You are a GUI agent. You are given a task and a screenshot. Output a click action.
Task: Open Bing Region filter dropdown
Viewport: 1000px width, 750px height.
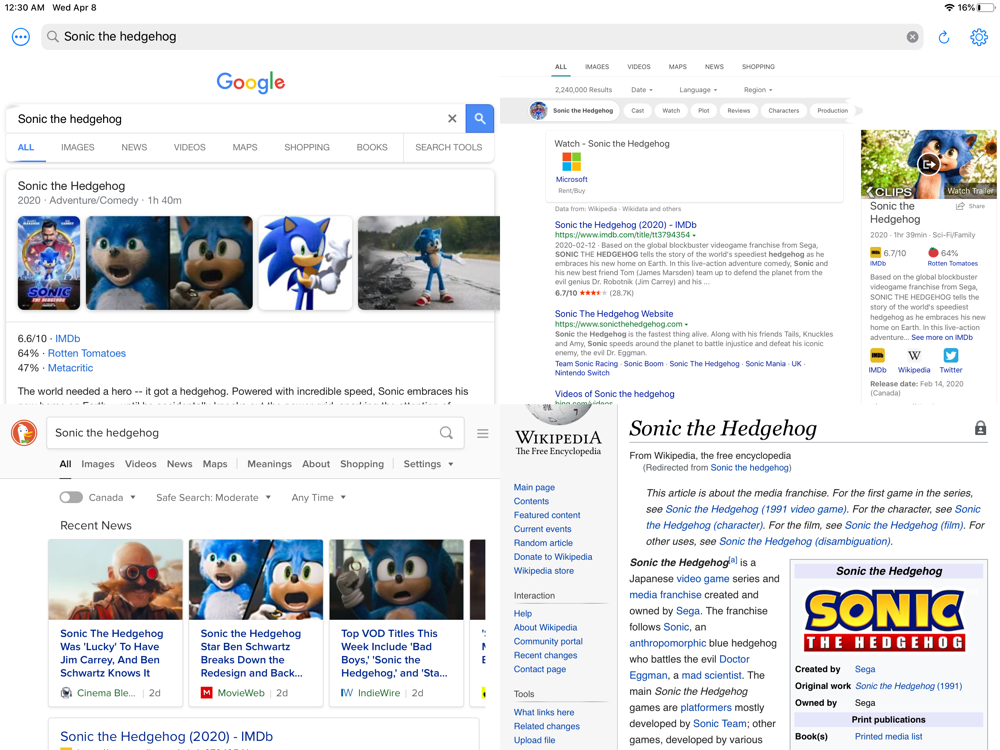click(758, 90)
